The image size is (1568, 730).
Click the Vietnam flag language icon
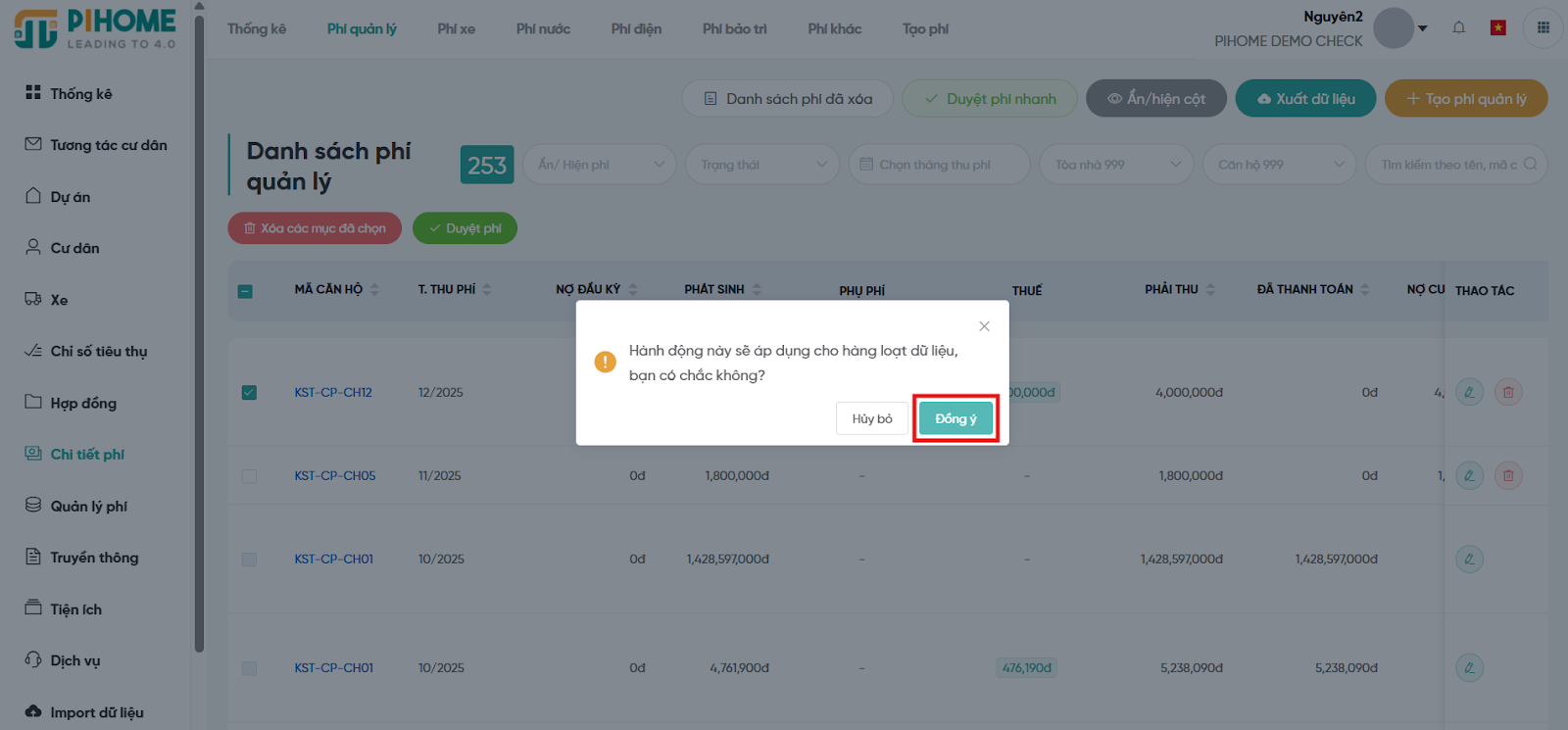point(1497,27)
